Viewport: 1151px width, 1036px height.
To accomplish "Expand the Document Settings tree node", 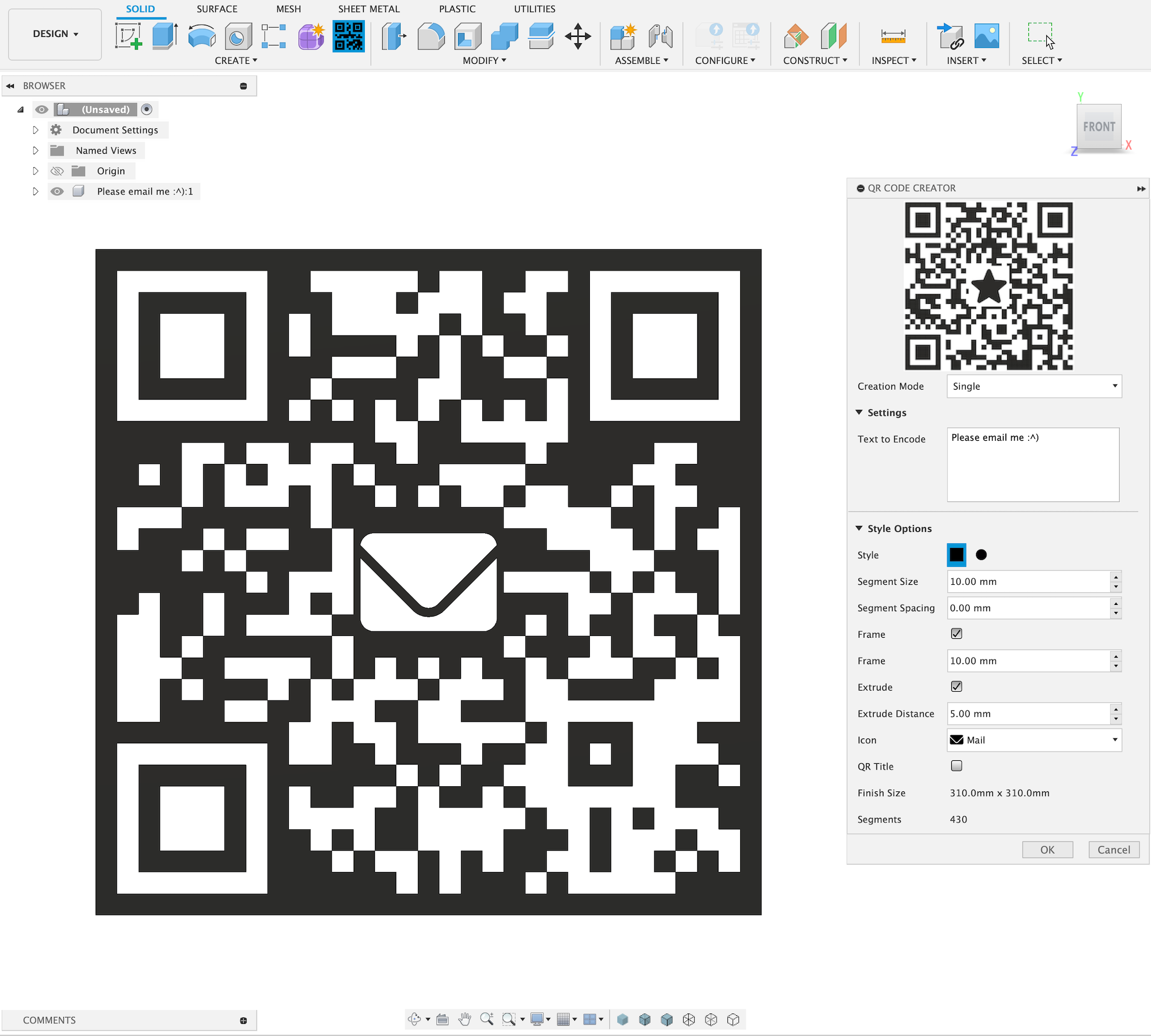I will click(x=36, y=130).
